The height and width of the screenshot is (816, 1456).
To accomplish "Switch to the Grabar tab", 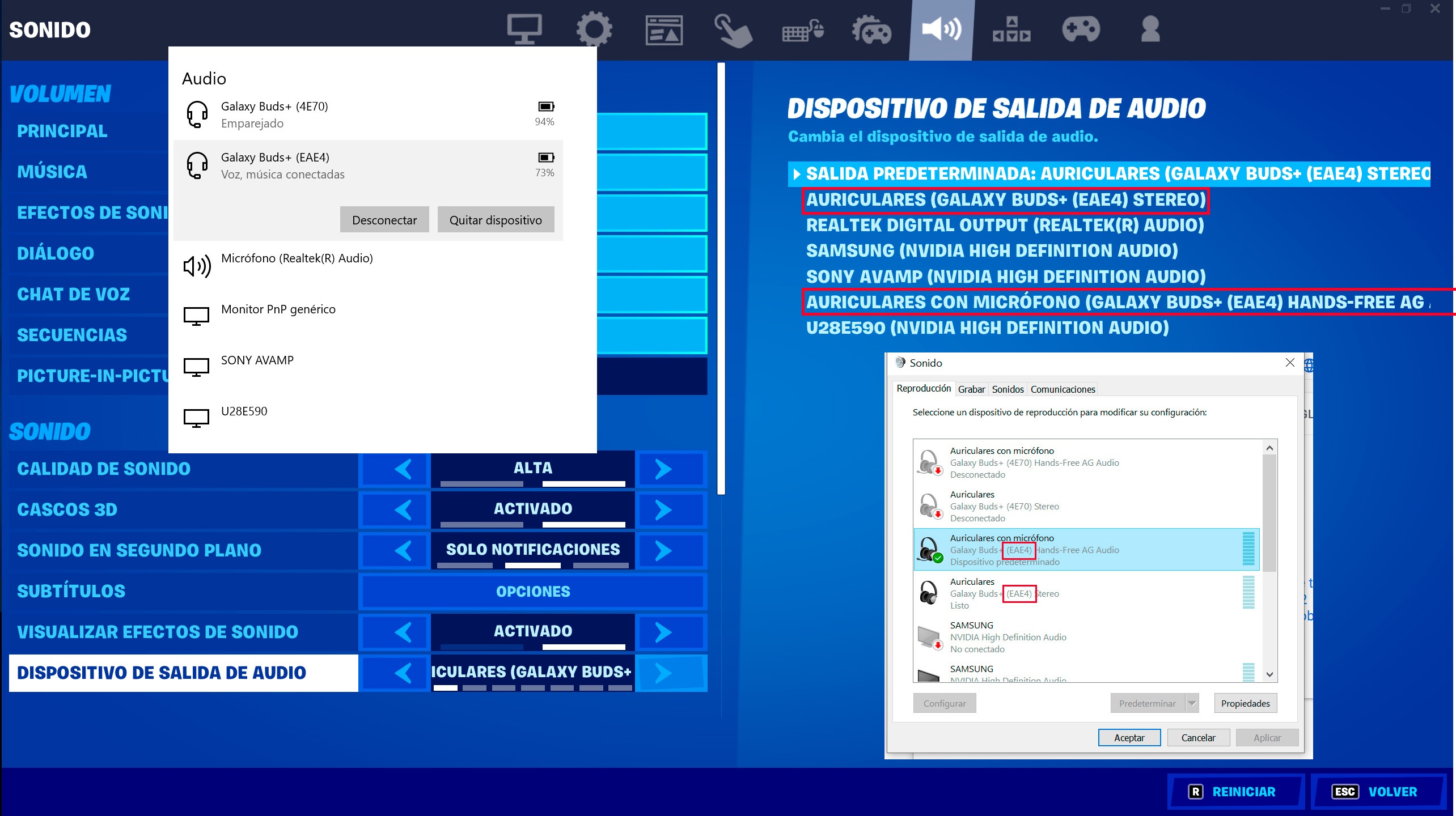I will (x=971, y=389).
